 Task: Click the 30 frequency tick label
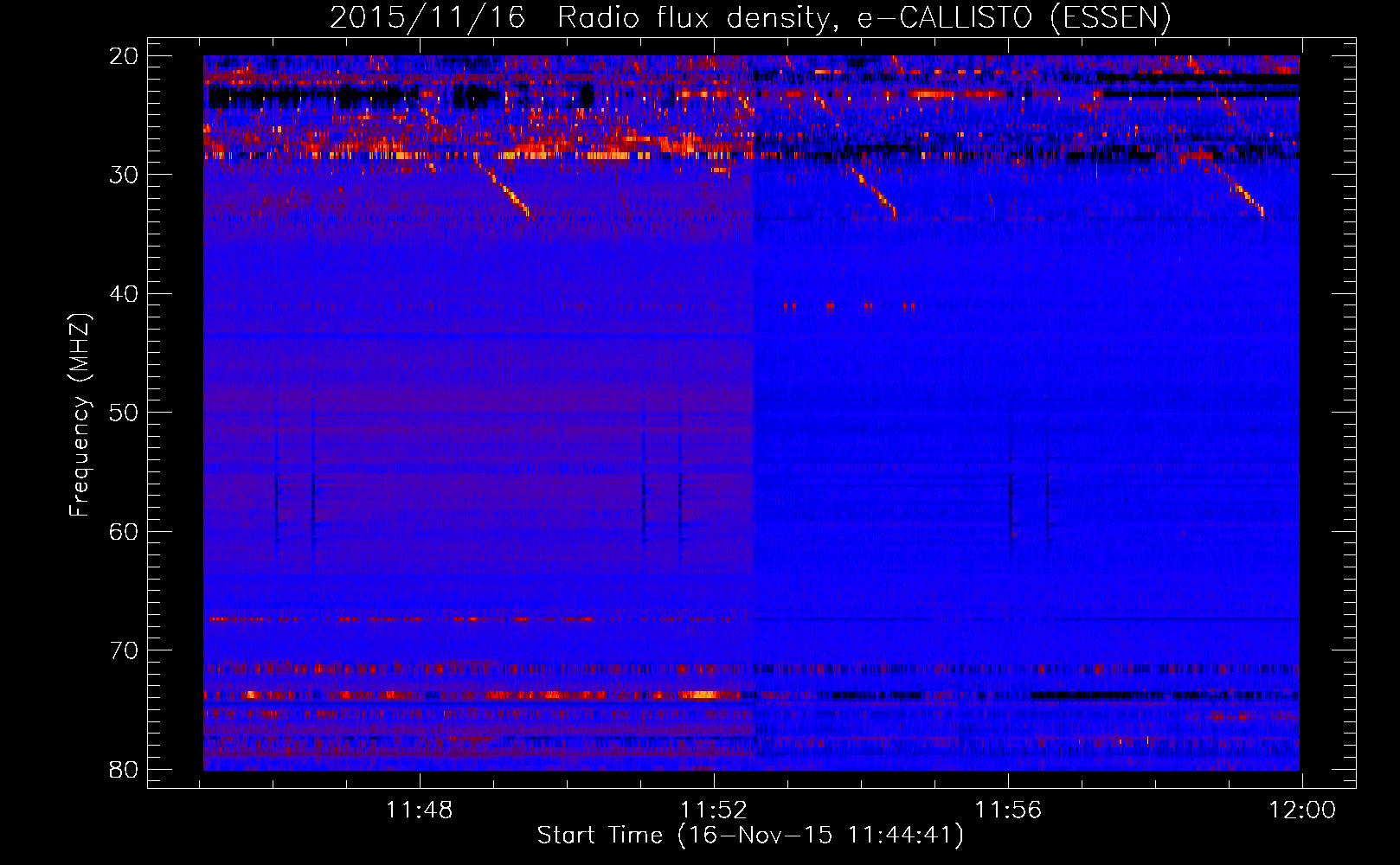[x=125, y=175]
